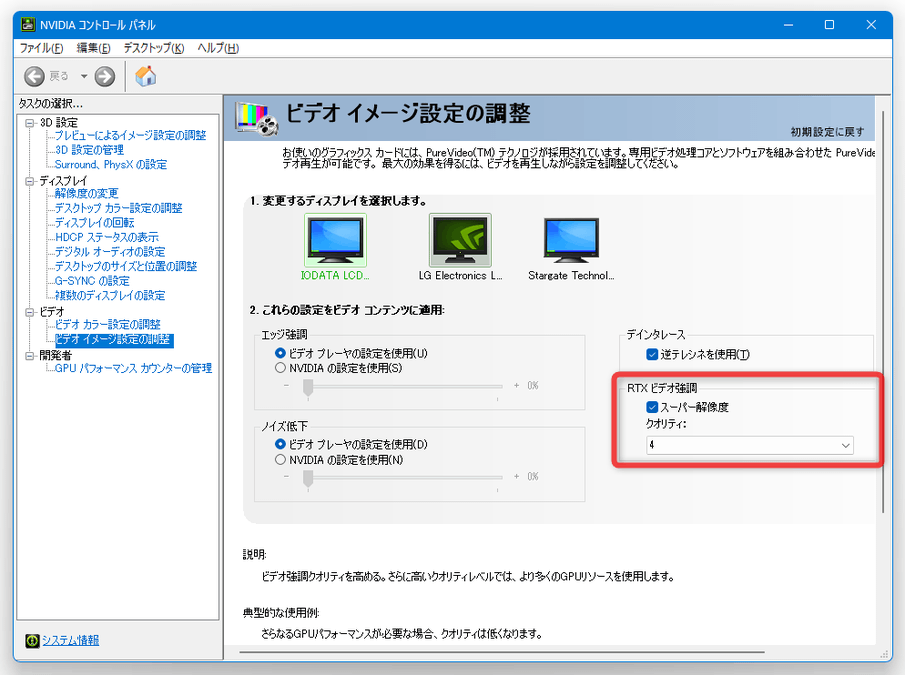Open the ファイル(F) menu
The image size is (905, 675).
pos(42,48)
